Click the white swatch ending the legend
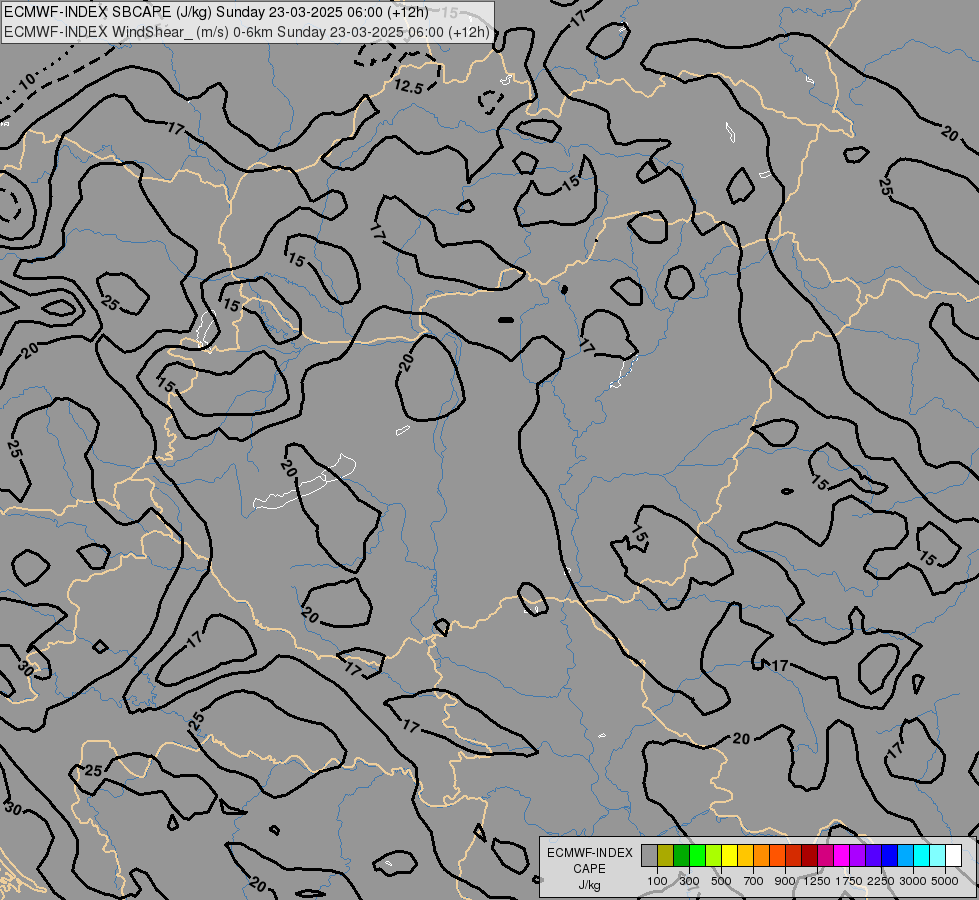Viewport: 979px width, 900px height. click(953, 856)
